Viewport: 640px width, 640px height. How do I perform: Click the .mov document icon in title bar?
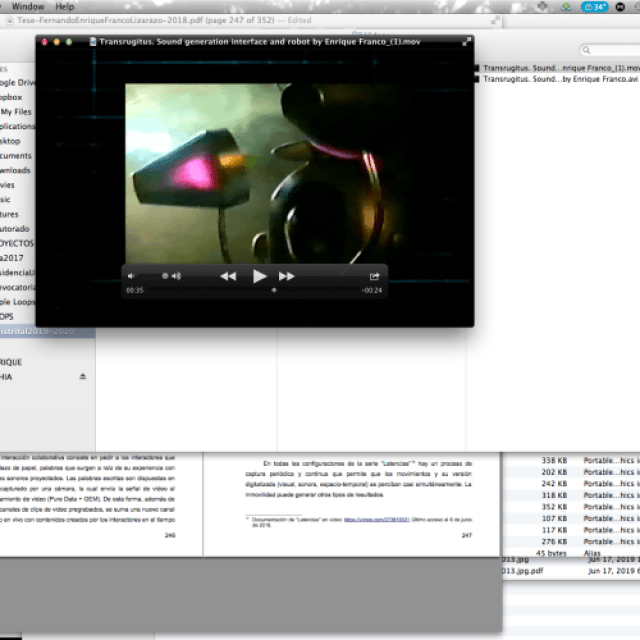coord(93,42)
